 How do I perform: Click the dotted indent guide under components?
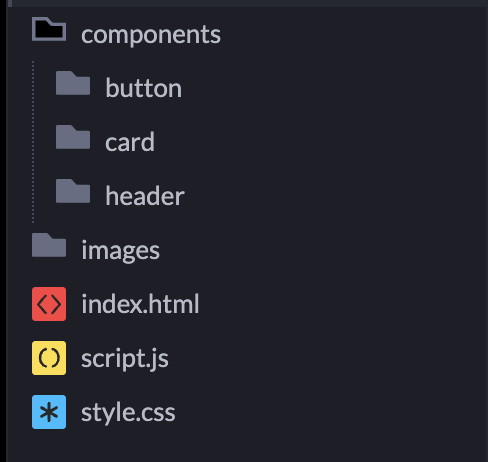pyautogui.click(x=33, y=142)
